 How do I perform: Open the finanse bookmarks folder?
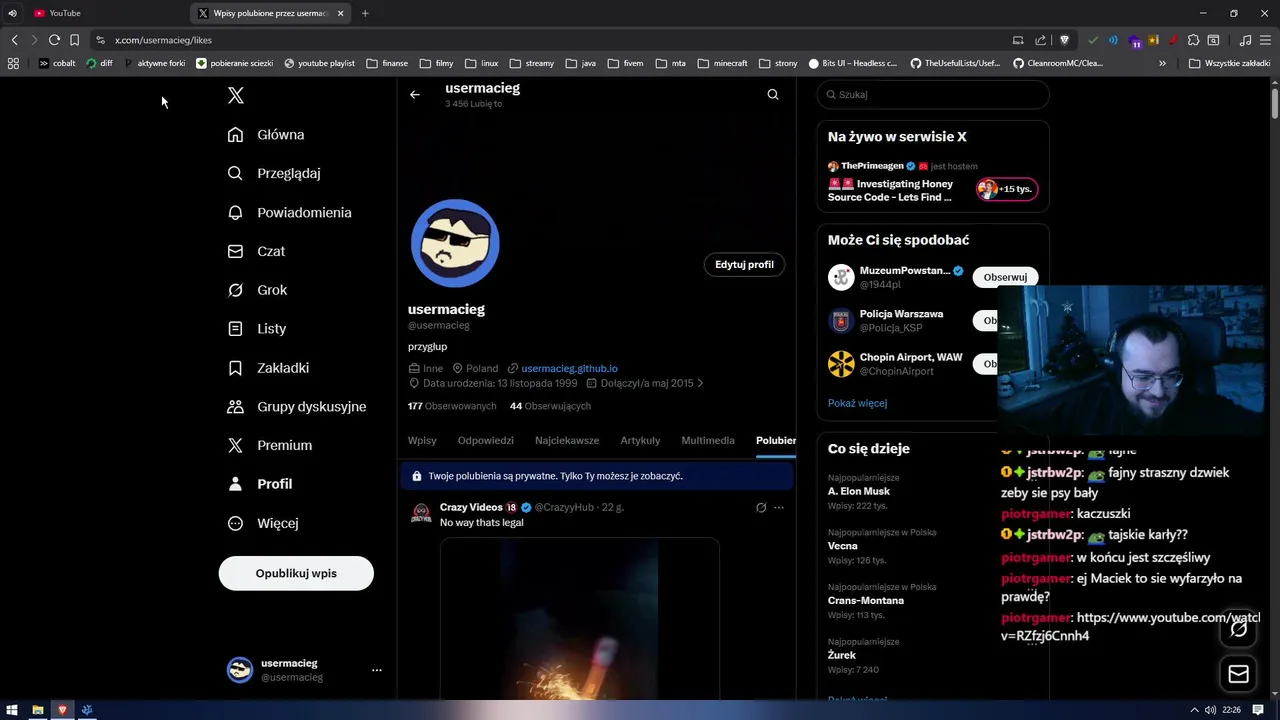388,63
